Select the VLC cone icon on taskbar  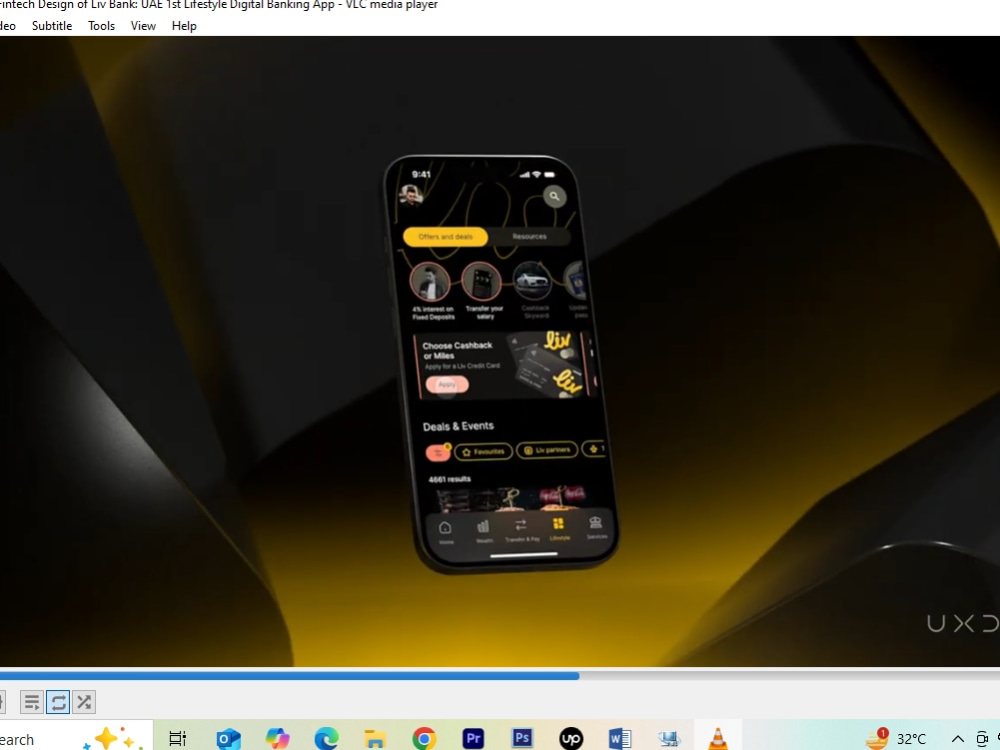718,739
